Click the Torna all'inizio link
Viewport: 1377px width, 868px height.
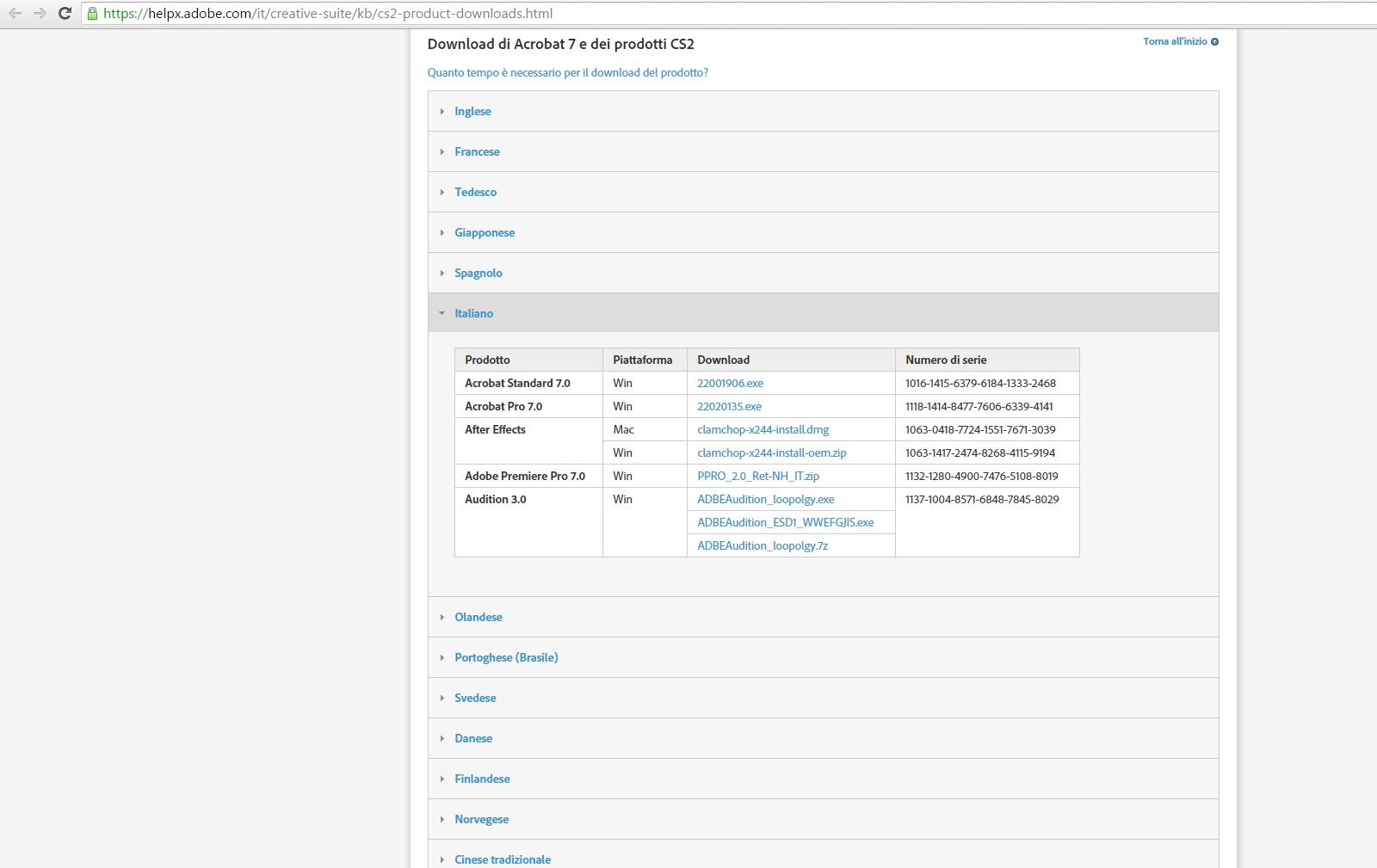(x=1175, y=41)
